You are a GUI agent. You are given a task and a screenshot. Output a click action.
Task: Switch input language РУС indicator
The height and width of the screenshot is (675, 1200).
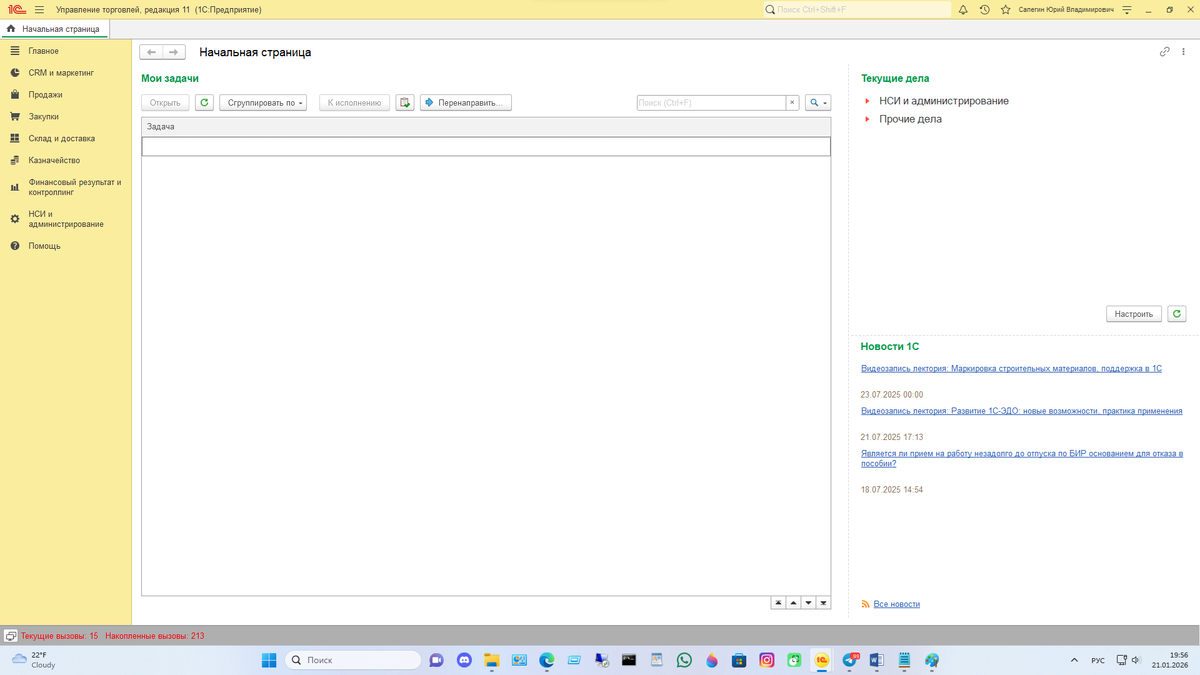[1098, 660]
